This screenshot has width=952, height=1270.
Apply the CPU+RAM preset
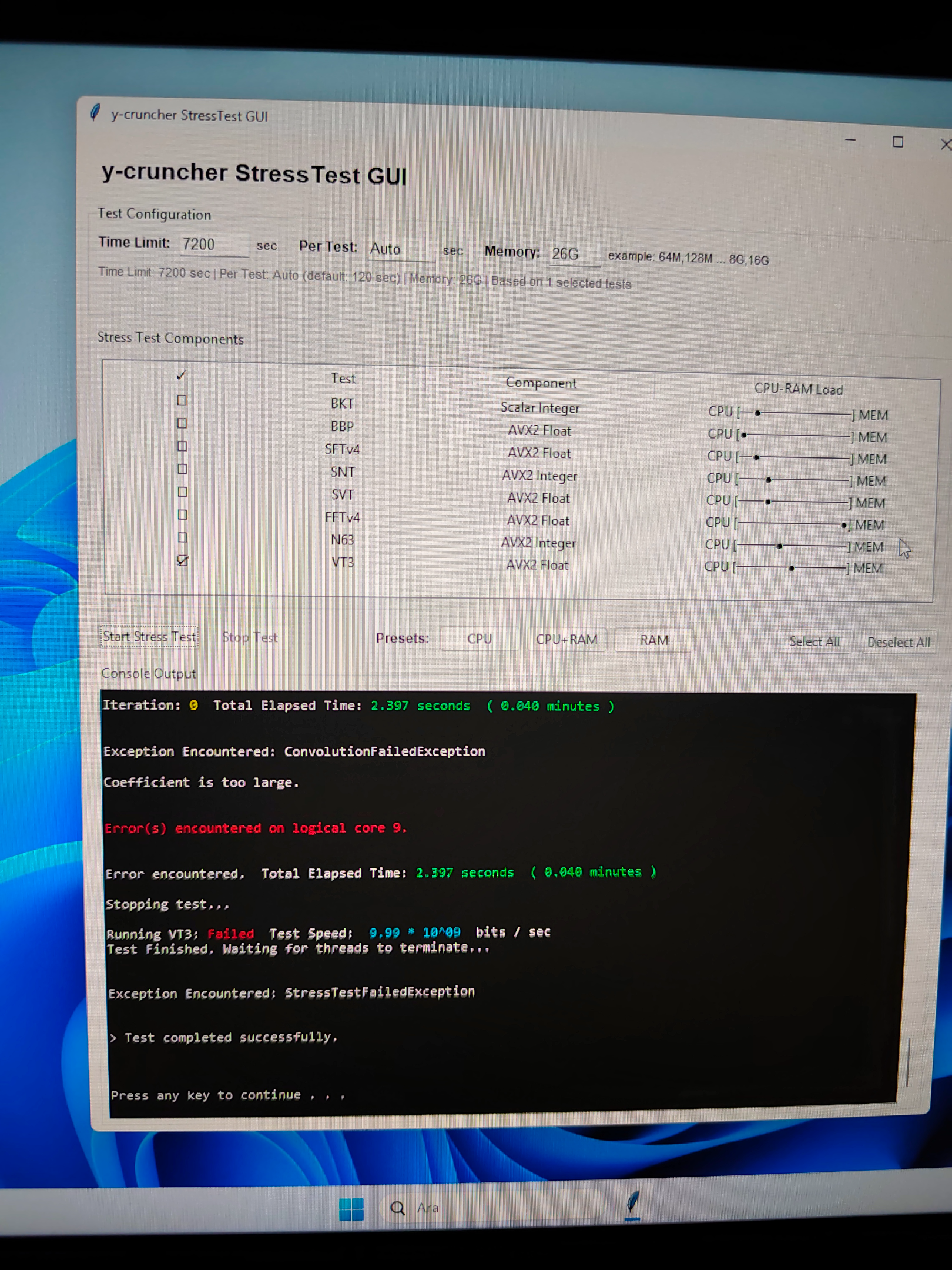[566, 640]
